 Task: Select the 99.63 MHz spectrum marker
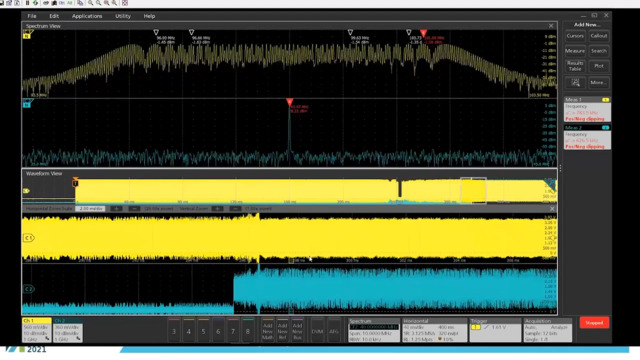tap(350, 32)
